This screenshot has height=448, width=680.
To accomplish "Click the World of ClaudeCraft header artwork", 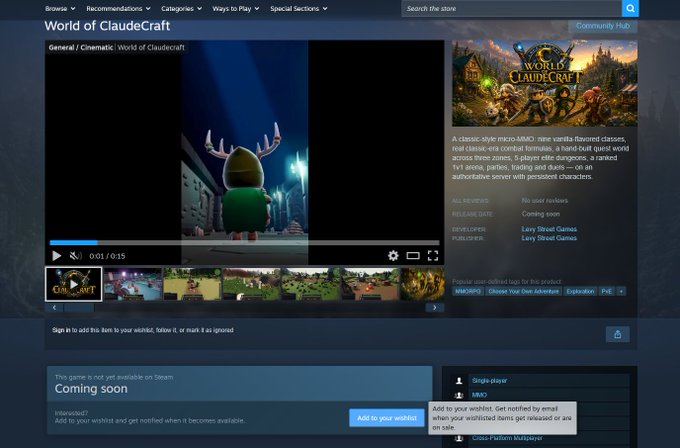I will click(545, 83).
